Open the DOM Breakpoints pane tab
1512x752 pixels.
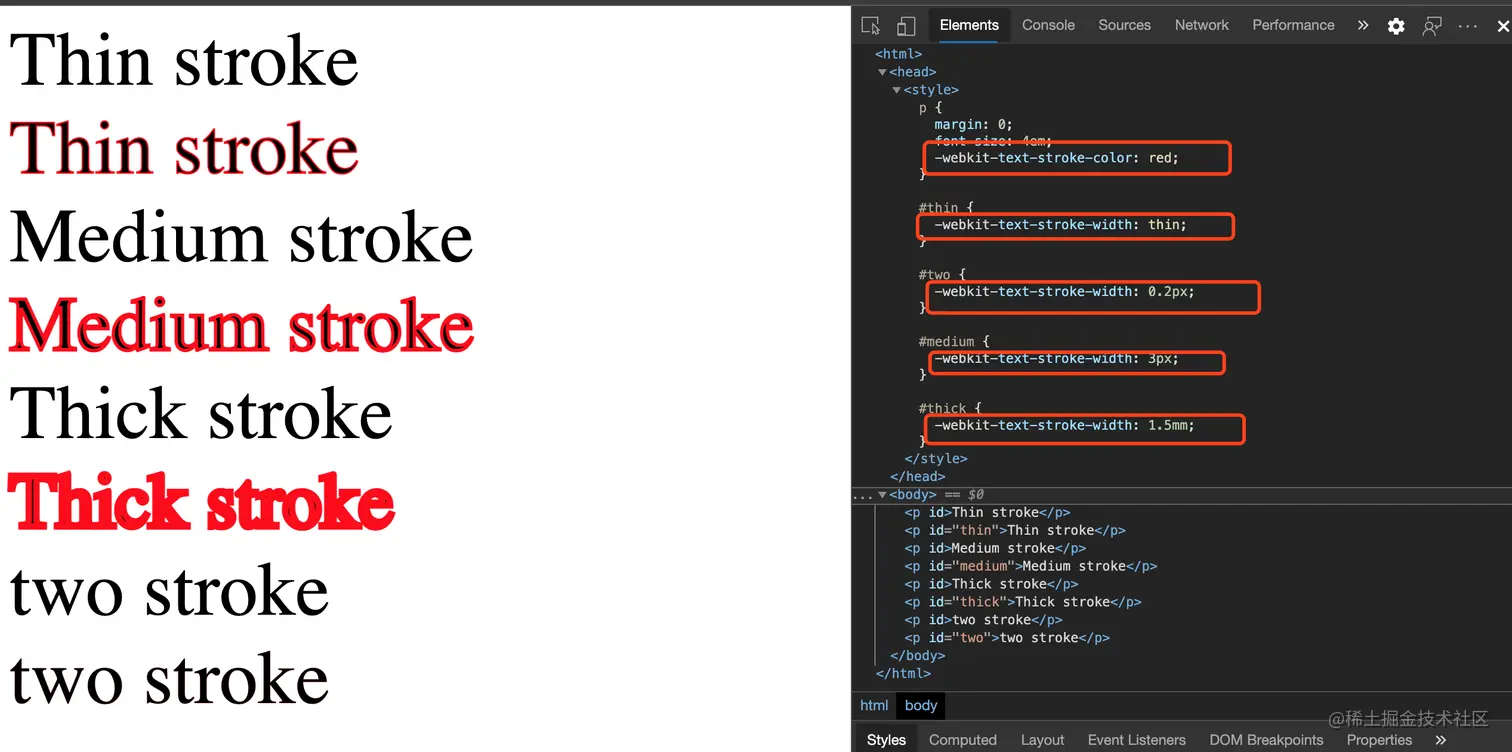(1266, 740)
